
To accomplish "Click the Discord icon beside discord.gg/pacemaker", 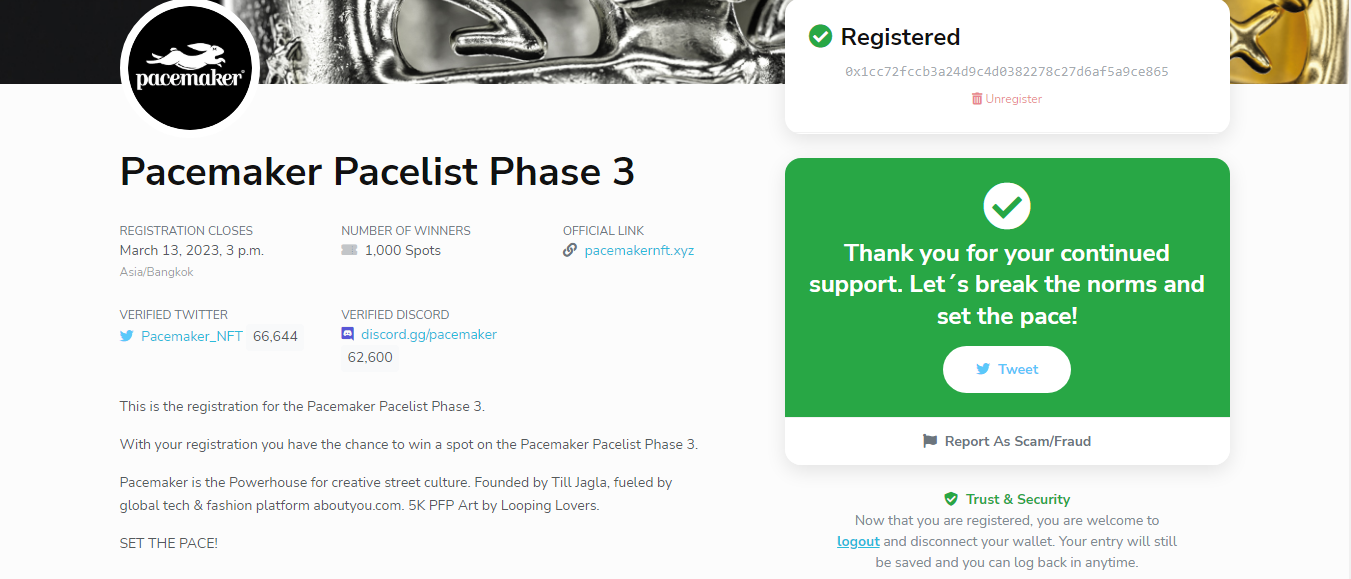I will 348,334.
